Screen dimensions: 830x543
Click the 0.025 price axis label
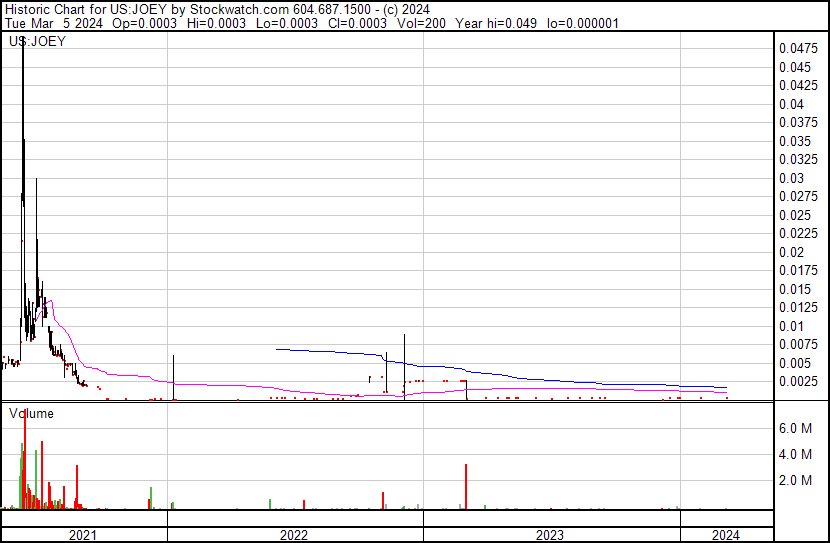(x=795, y=215)
